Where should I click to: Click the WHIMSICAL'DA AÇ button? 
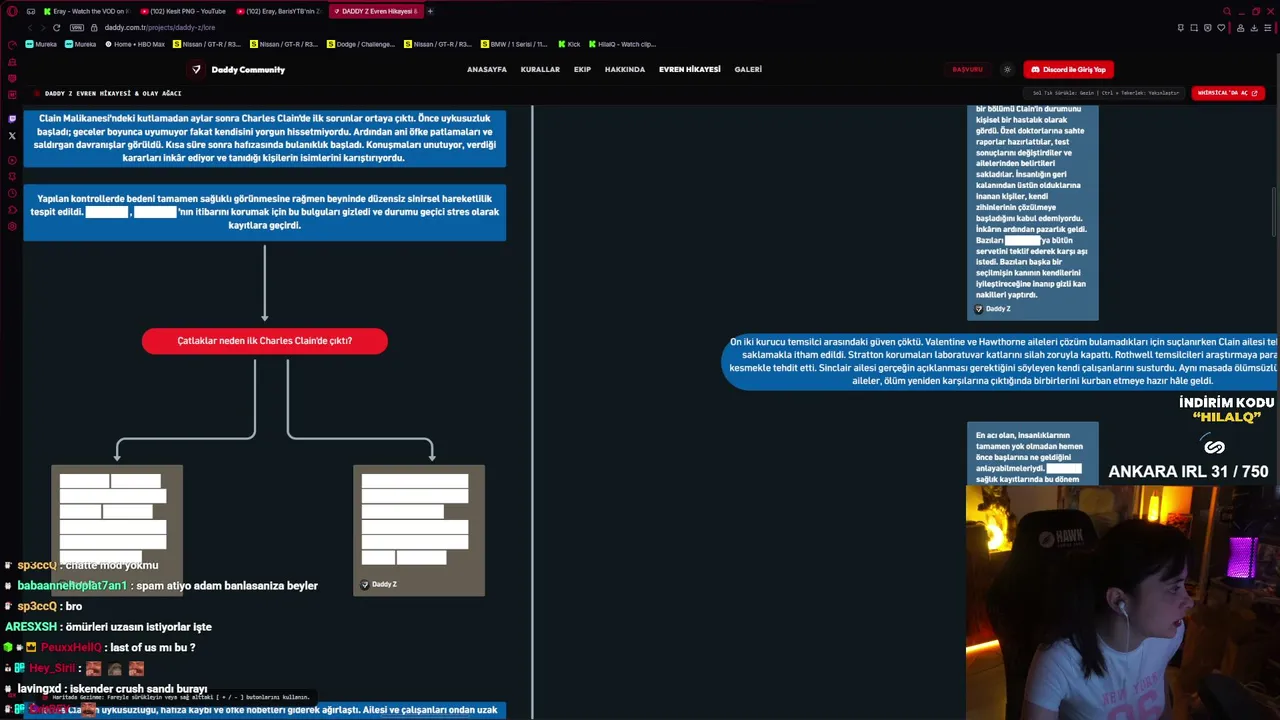click(x=1228, y=93)
